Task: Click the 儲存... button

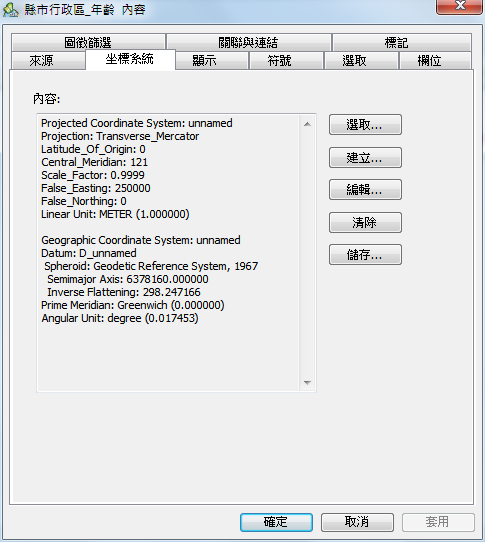Action: pos(365,255)
